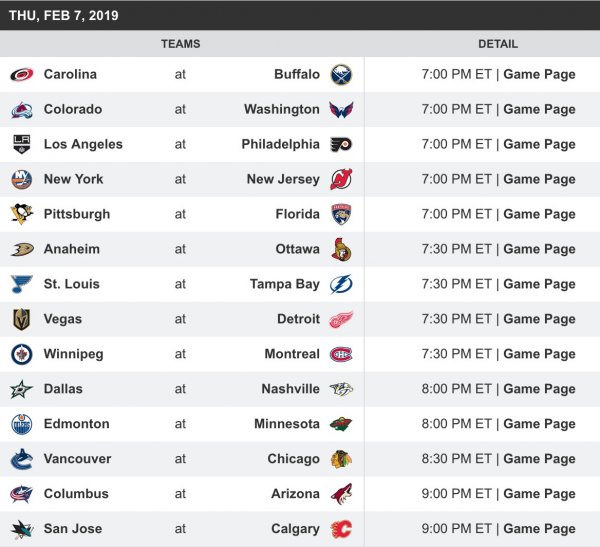Click the Vegas Golden Knights logo

click(22, 319)
